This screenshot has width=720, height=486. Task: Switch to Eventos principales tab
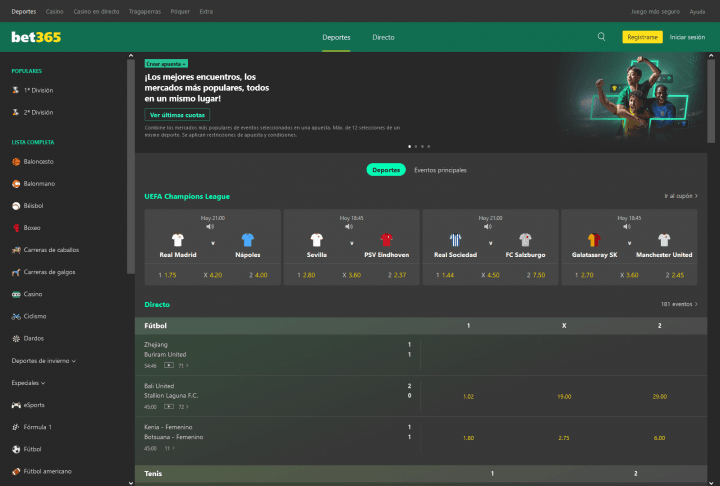440,170
